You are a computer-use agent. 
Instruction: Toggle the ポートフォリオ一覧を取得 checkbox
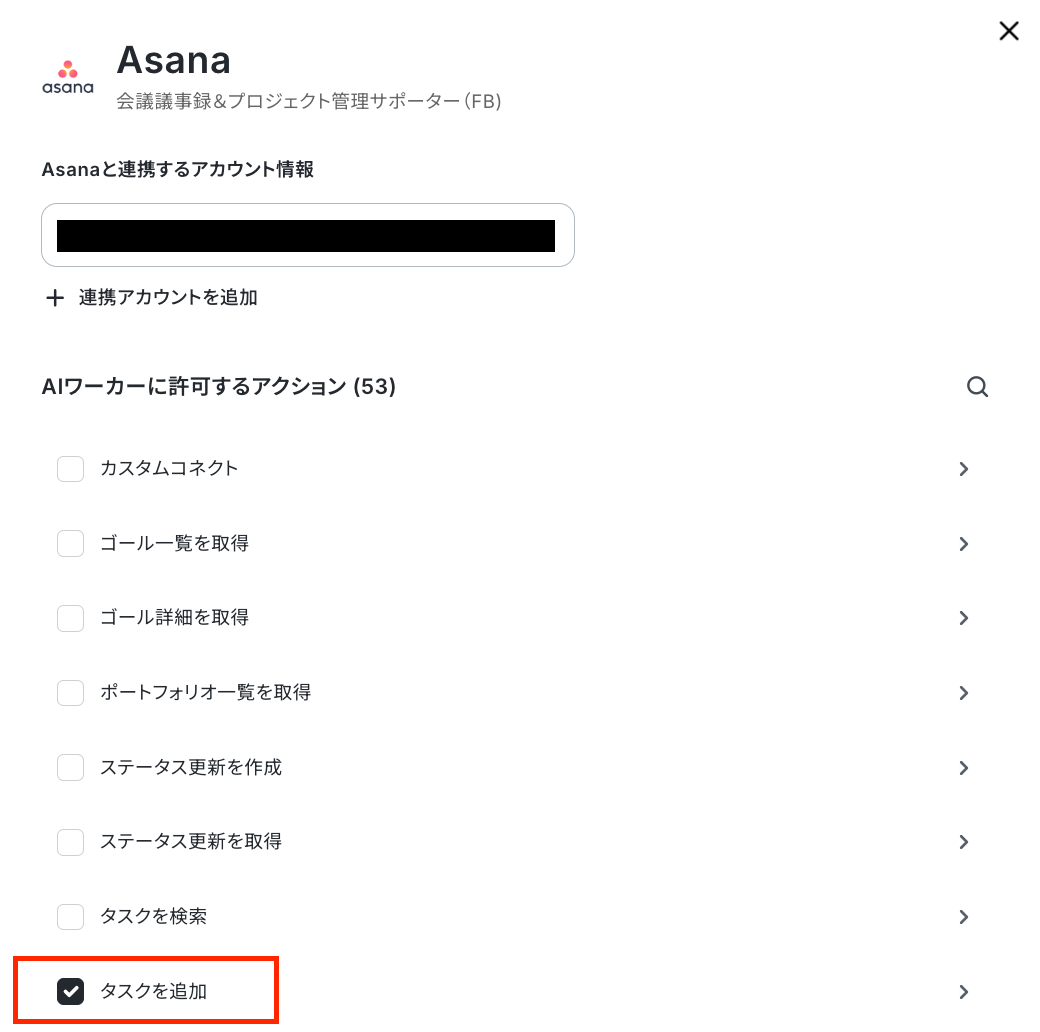(x=70, y=693)
